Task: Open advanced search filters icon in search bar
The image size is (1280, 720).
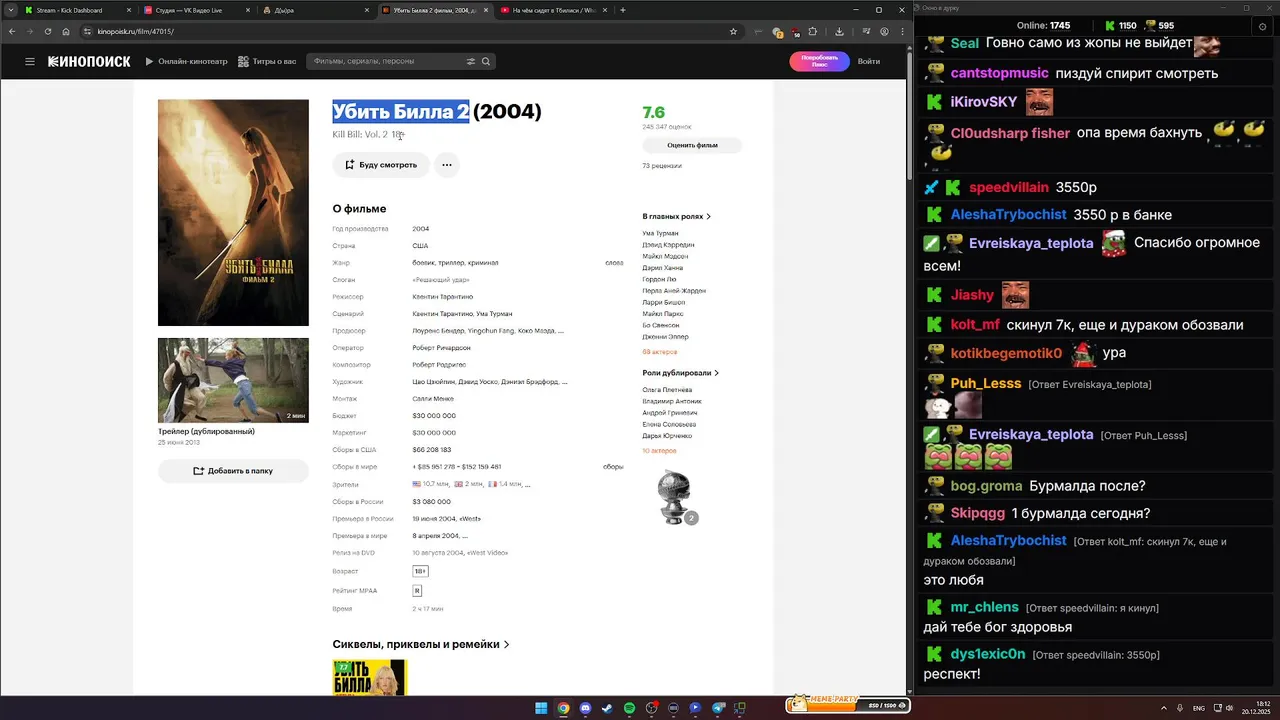Action: pyautogui.click(x=471, y=61)
